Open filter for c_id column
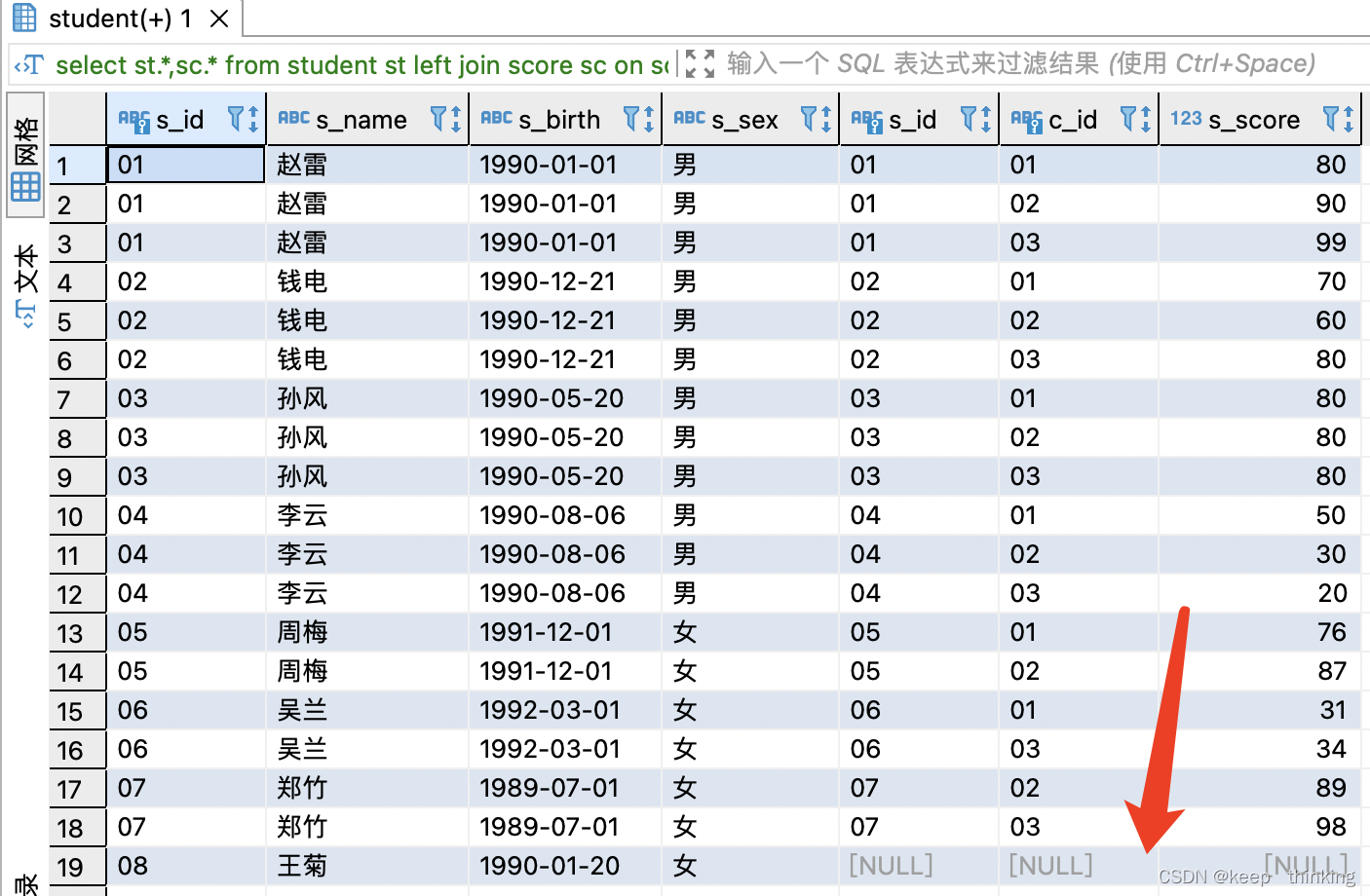This screenshot has width=1370, height=896. pyautogui.click(x=1129, y=119)
